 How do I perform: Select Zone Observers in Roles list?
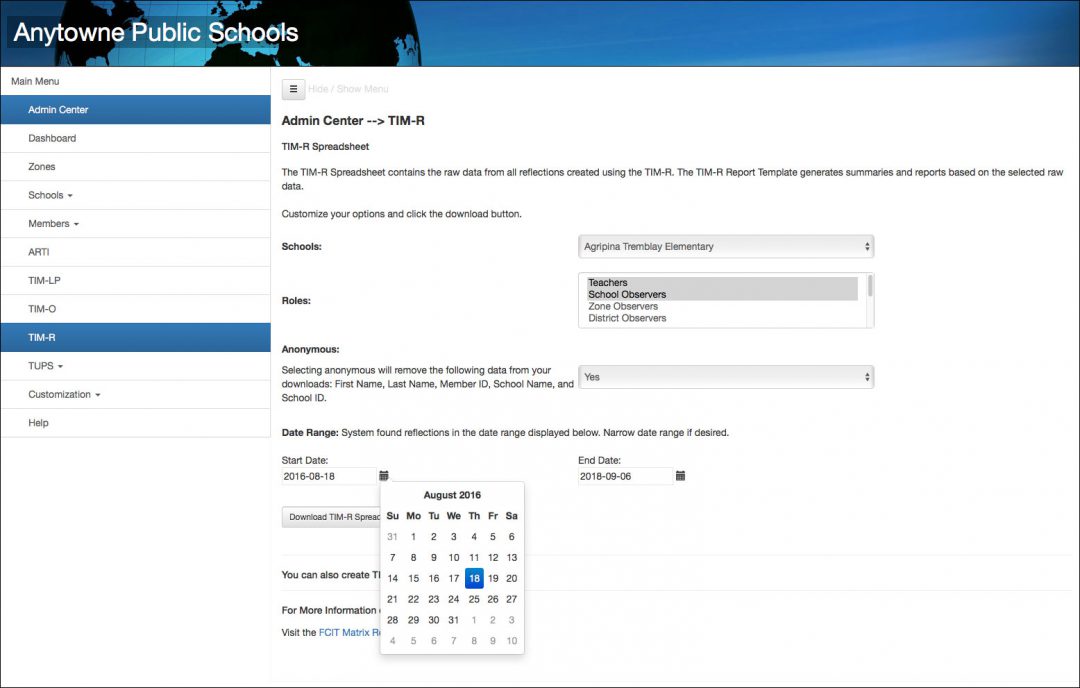622,306
